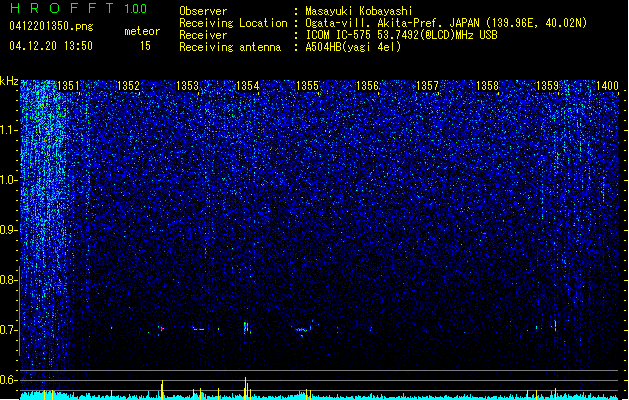Click the name Masayuki Kobayashi
This screenshot has height=400, width=629.
point(359,11)
